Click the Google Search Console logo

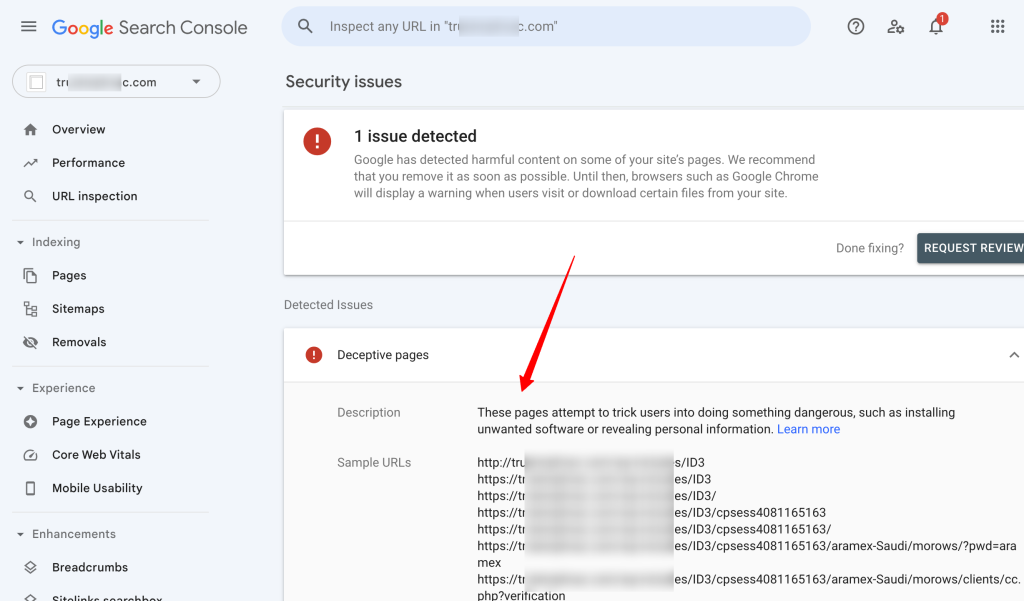coord(150,27)
